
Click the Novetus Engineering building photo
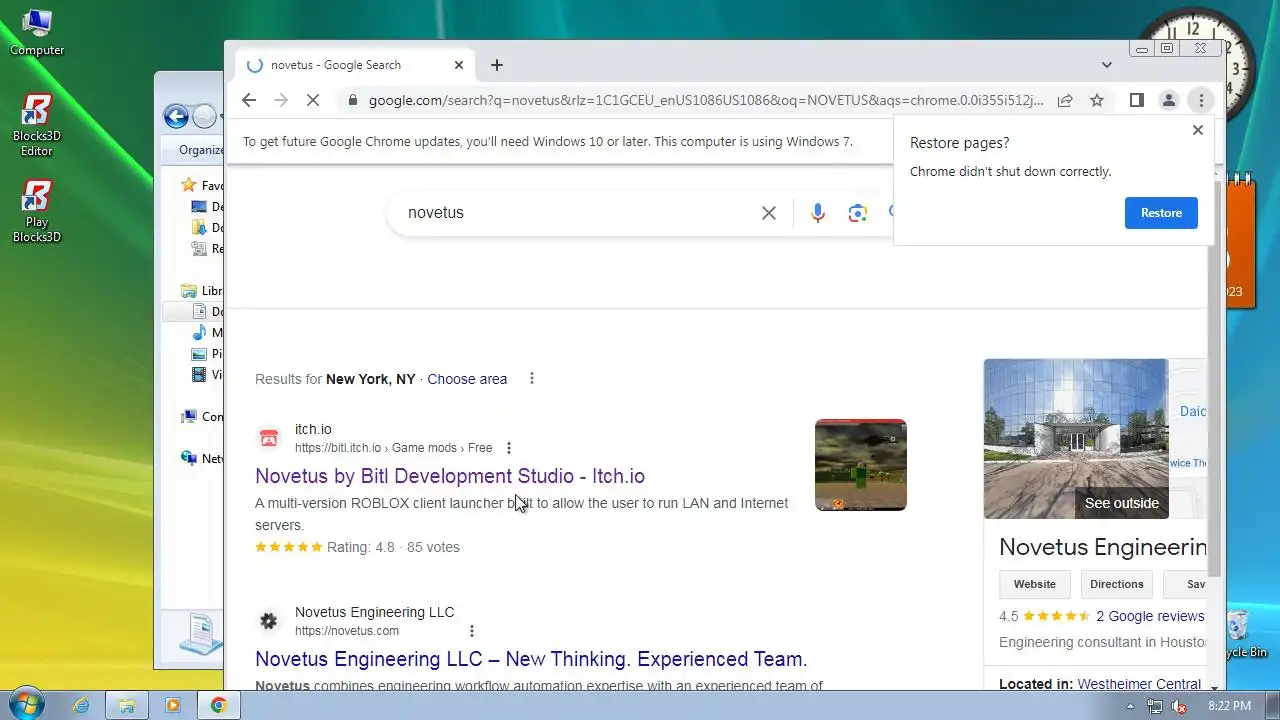click(x=1076, y=439)
